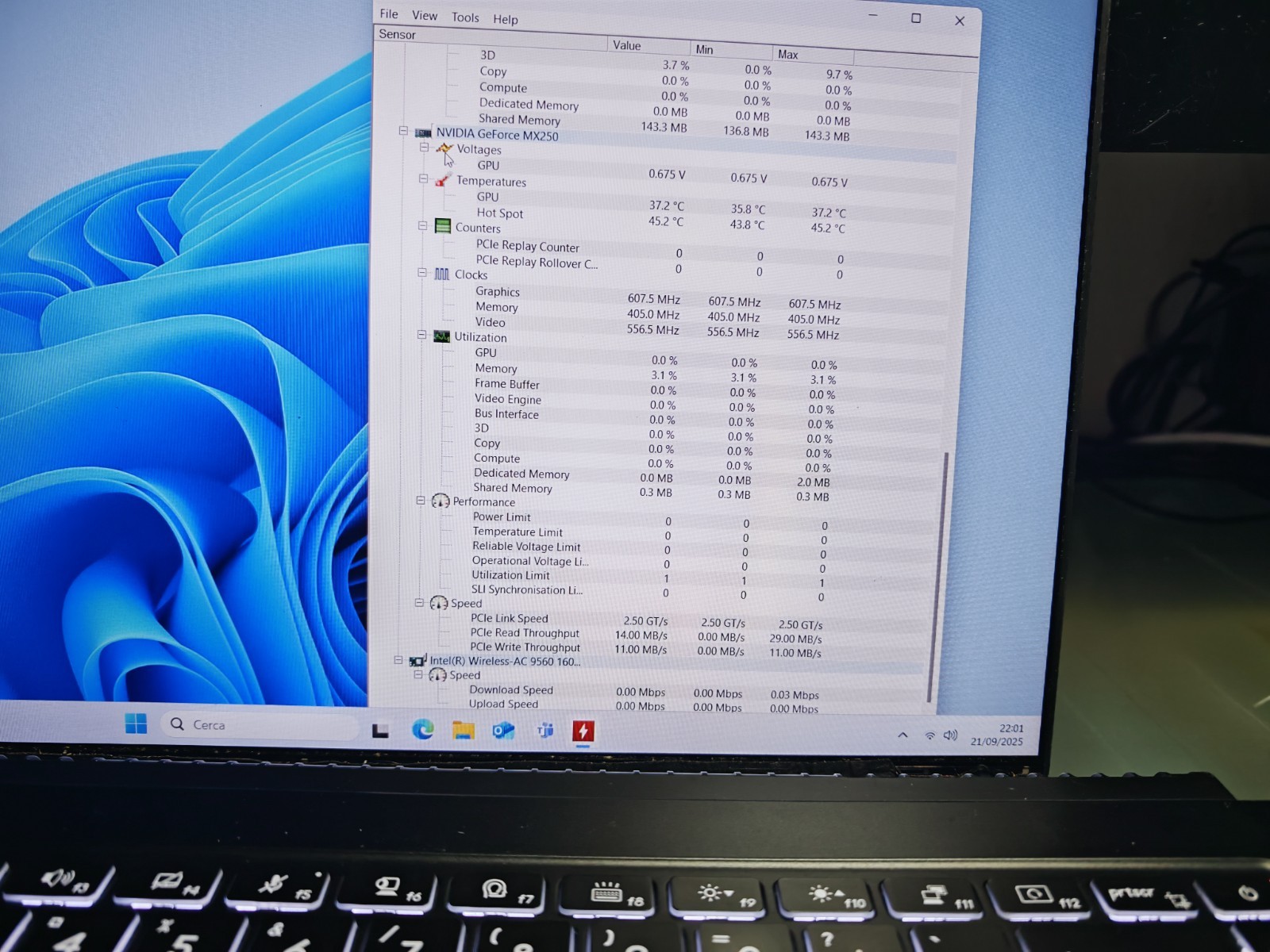Screen dimensions: 1270x952
Task: Collapse the Clocks group
Action: click(x=422, y=273)
